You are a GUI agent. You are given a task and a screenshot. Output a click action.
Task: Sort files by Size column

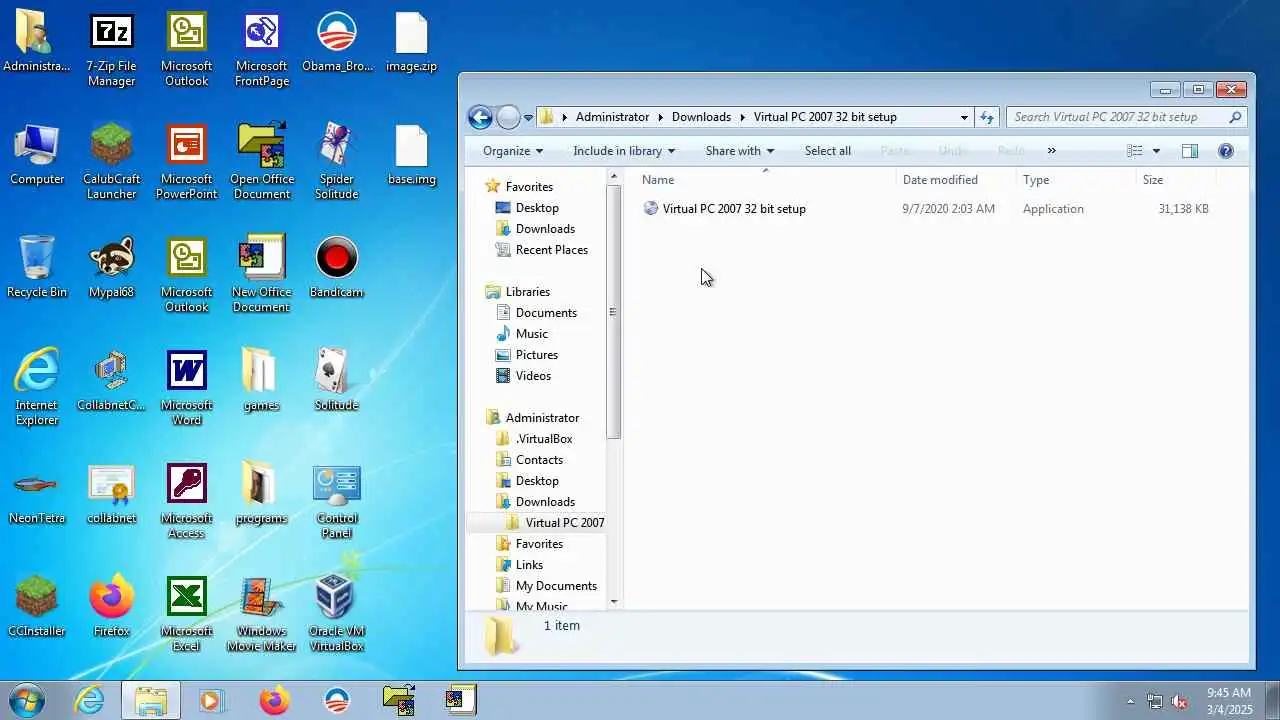[x=1176, y=180]
